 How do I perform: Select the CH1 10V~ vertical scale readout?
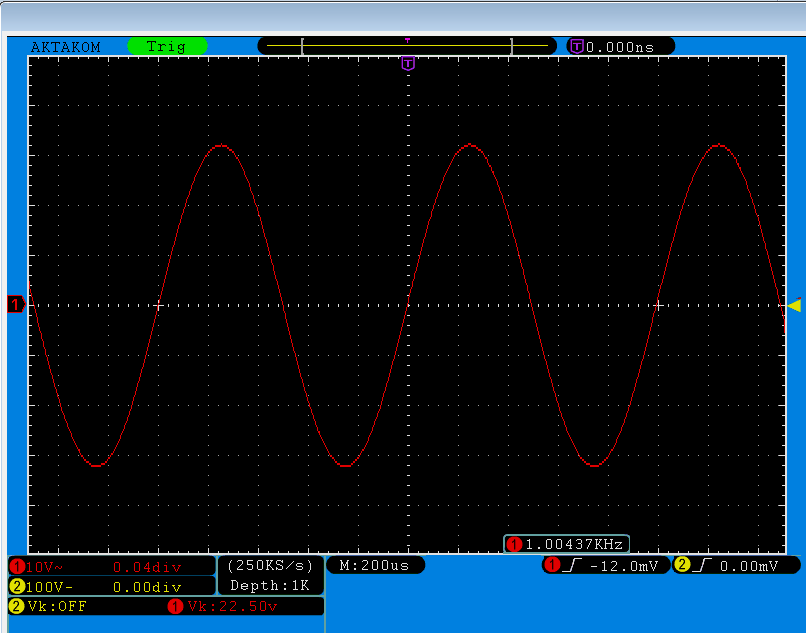[x=45, y=567]
